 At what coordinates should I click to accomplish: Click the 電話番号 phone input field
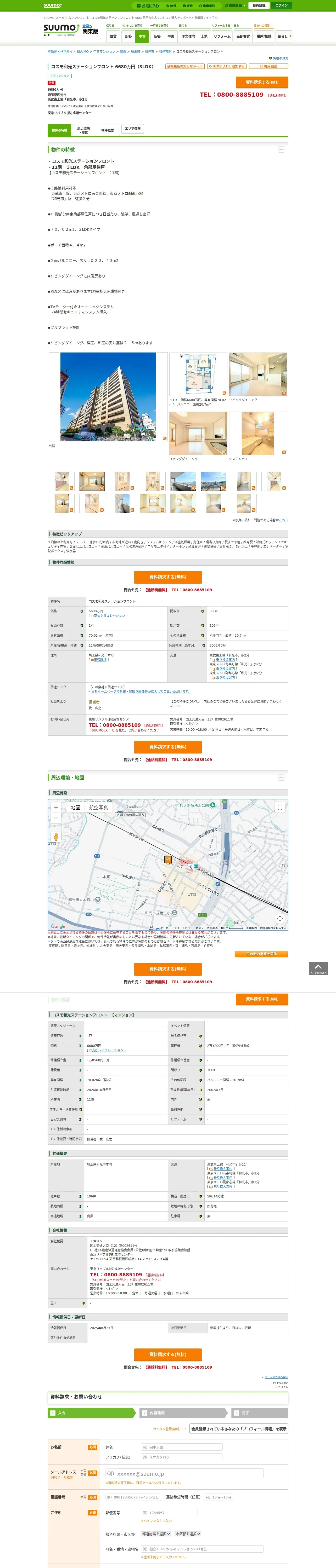click(x=133, y=1497)
